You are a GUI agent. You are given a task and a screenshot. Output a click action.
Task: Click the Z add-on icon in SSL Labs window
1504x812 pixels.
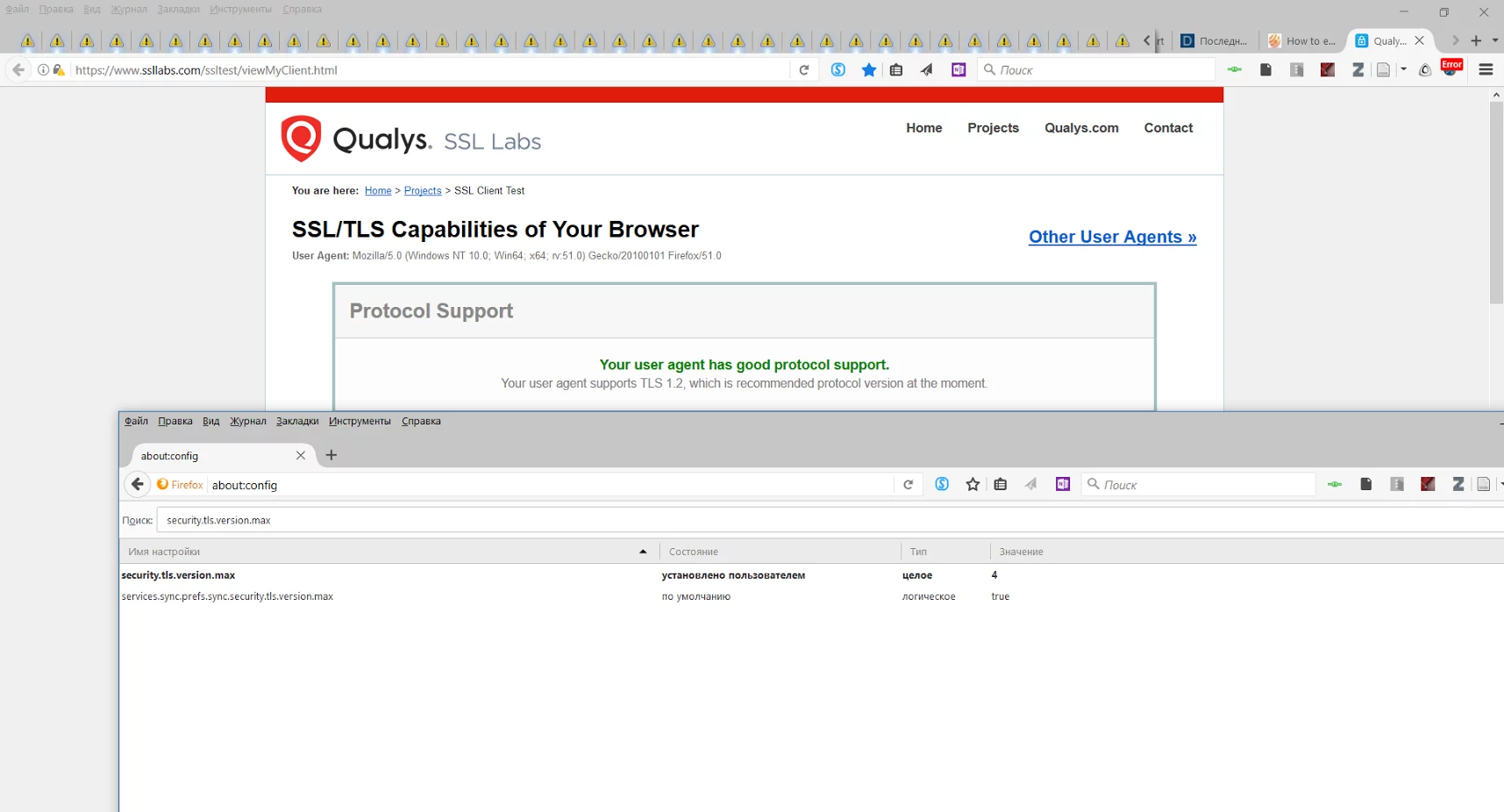click(x=1358, y=70)
